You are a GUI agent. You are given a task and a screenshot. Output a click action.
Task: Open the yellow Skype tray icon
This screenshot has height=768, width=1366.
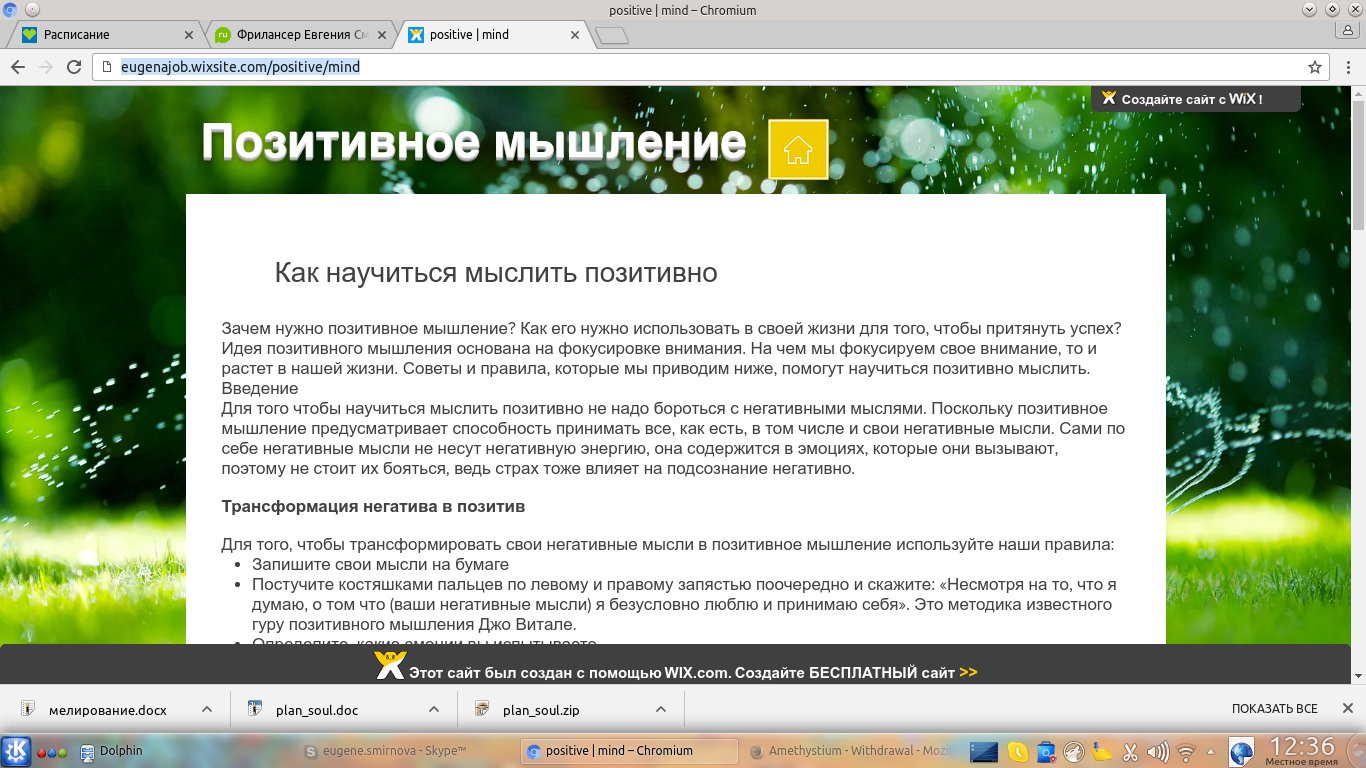1018,751
